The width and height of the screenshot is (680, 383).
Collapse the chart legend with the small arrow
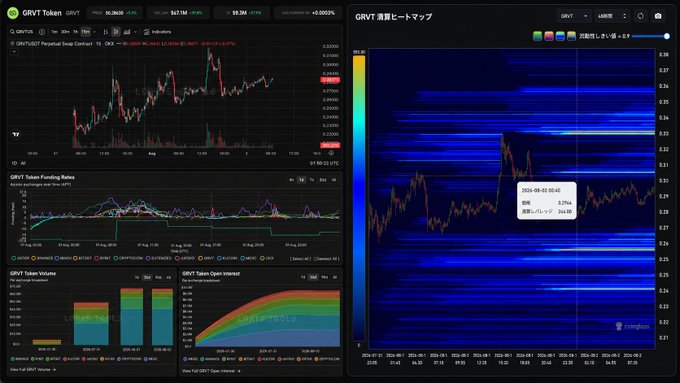click(x=14, y=51)
